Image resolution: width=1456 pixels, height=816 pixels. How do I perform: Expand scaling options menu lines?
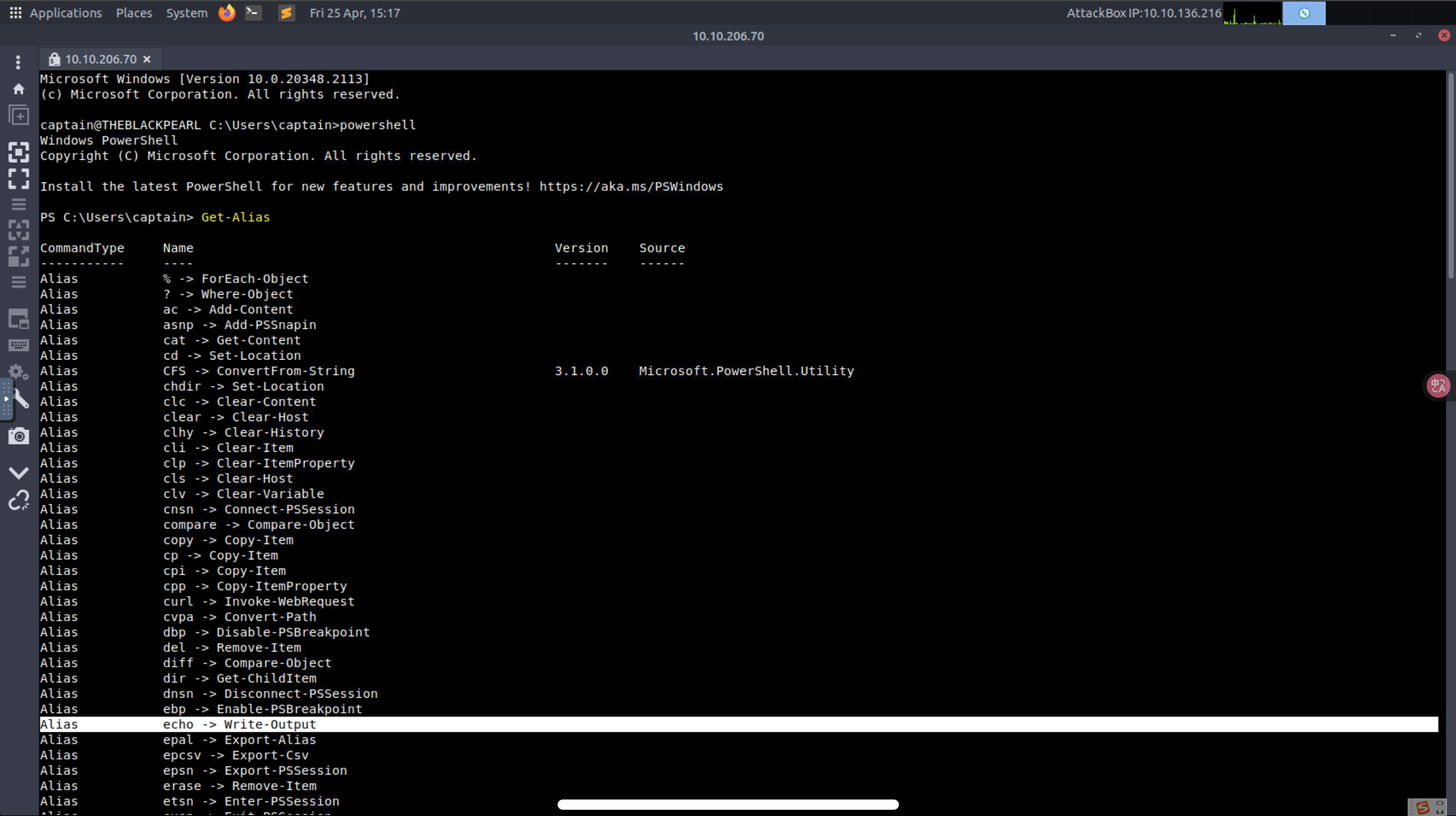[x=18, y=282]
